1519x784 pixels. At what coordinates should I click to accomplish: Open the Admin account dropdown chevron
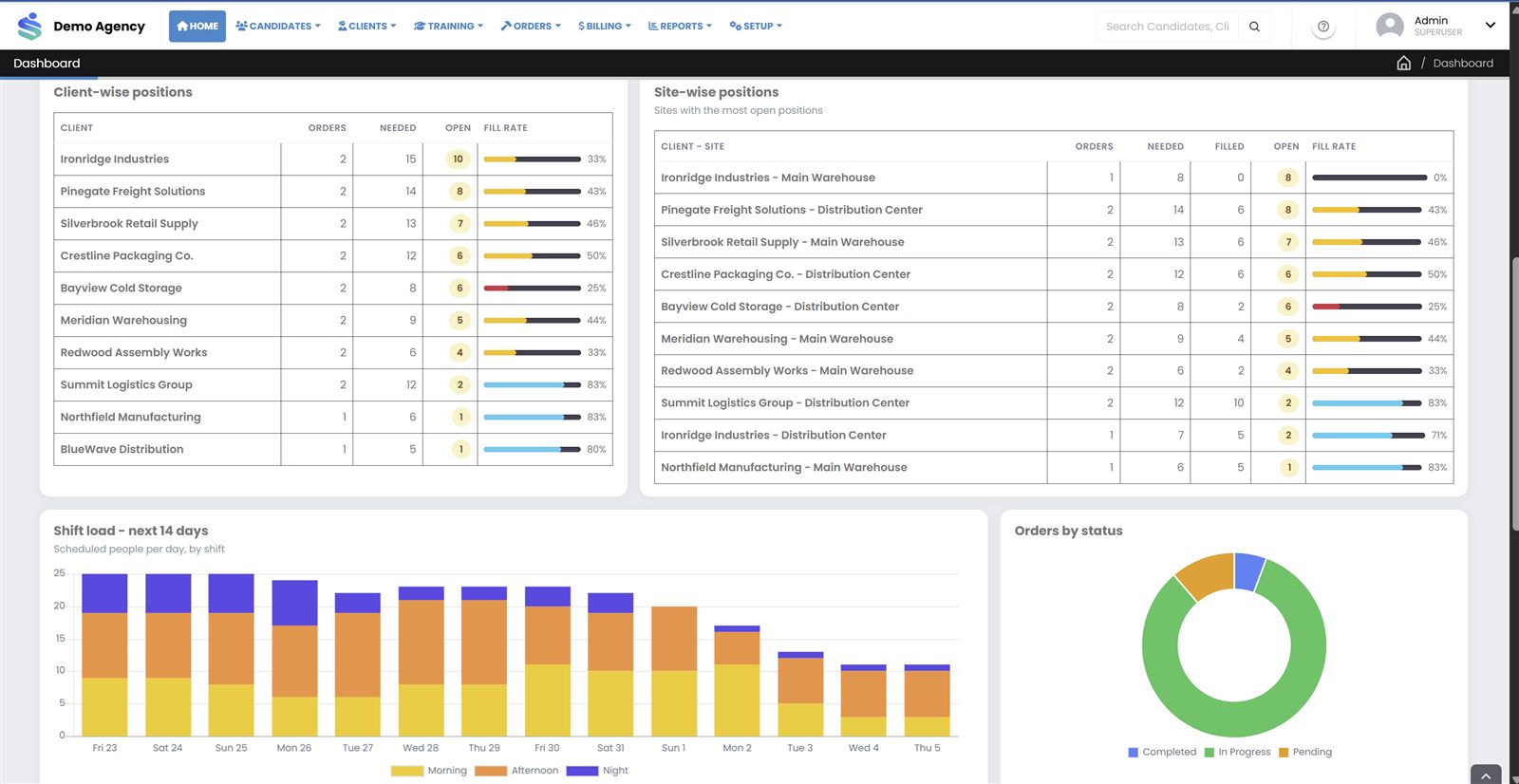(1491, 26)
